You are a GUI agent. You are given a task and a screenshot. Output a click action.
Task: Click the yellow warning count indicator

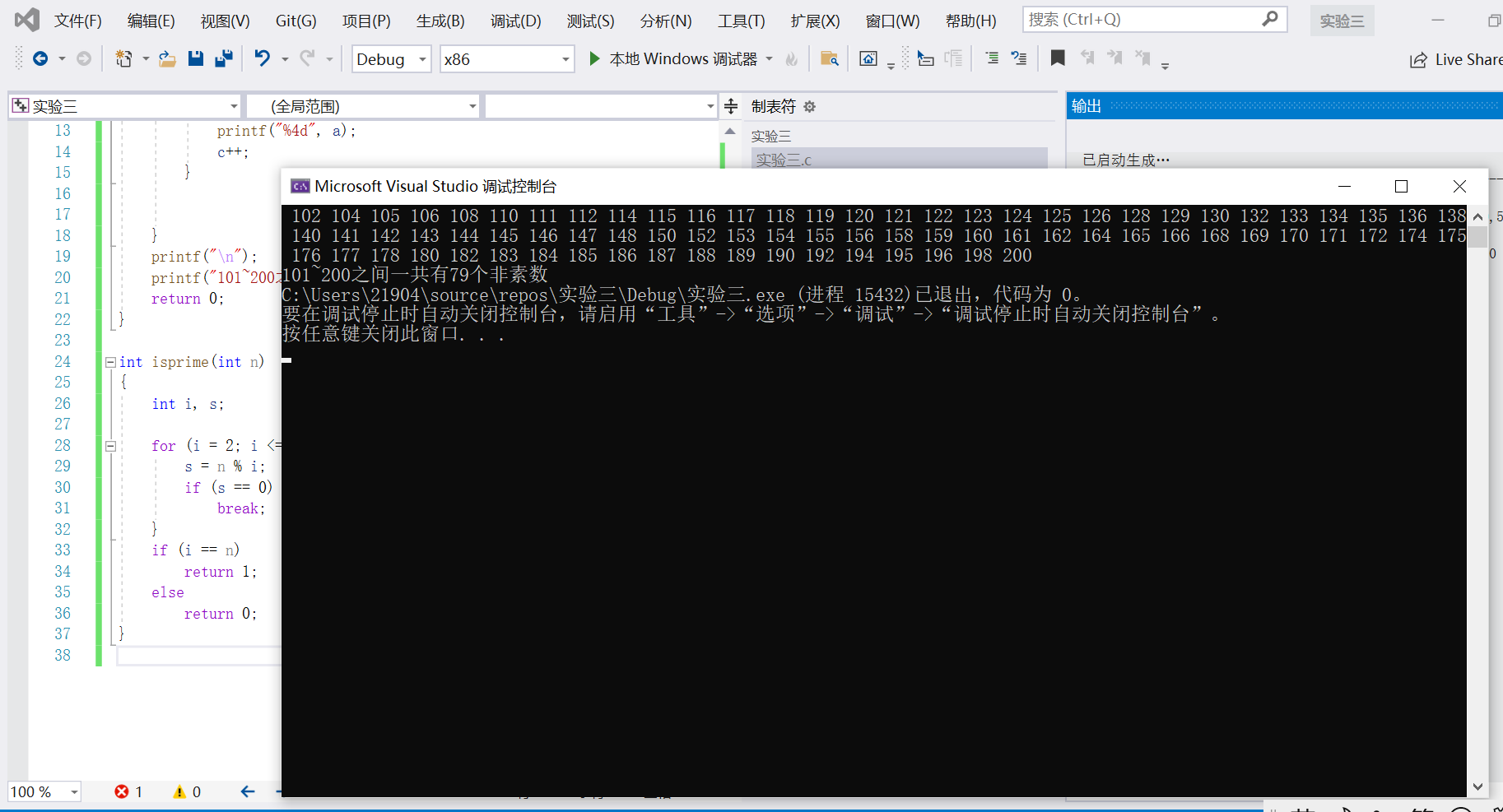click(x=187, y=791)
